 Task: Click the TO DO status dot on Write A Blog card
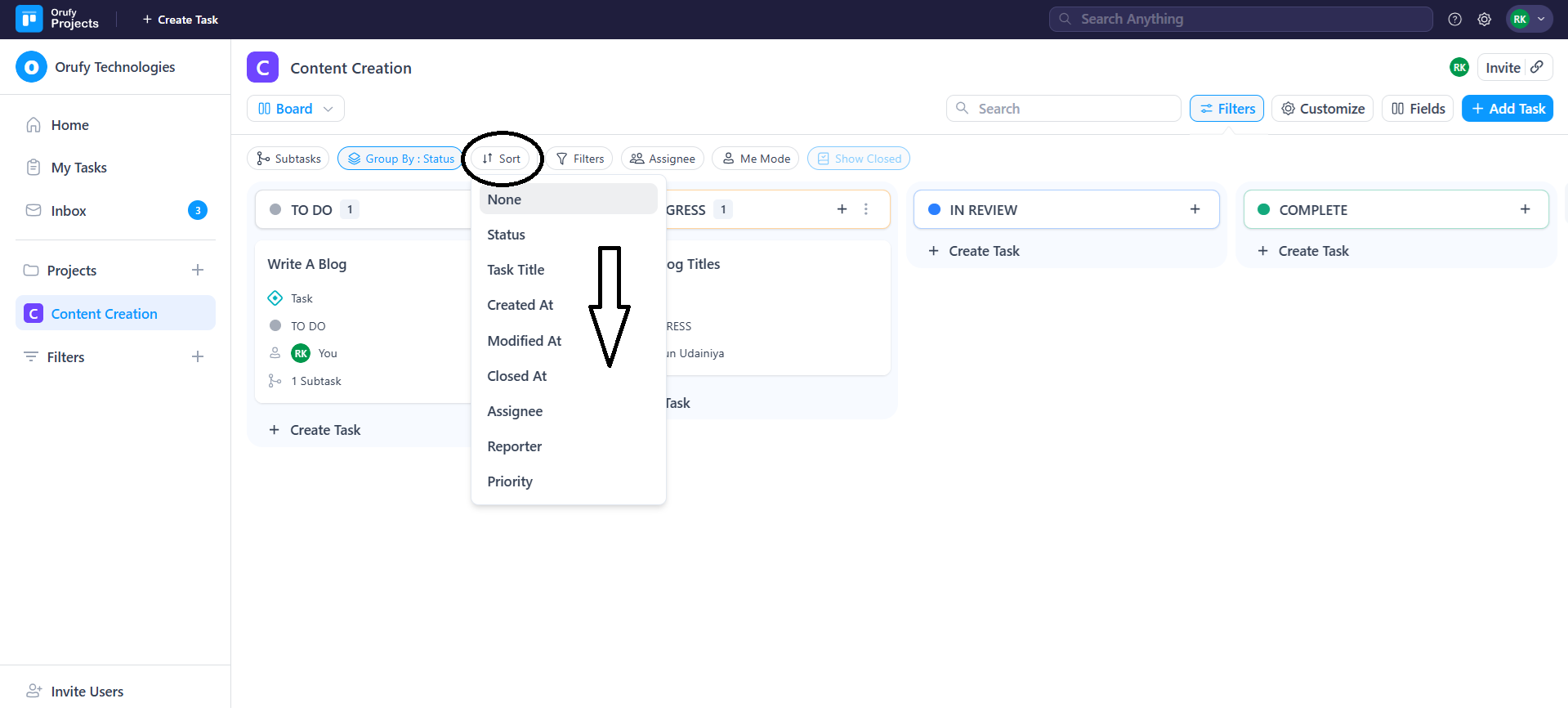pos(275,326)
